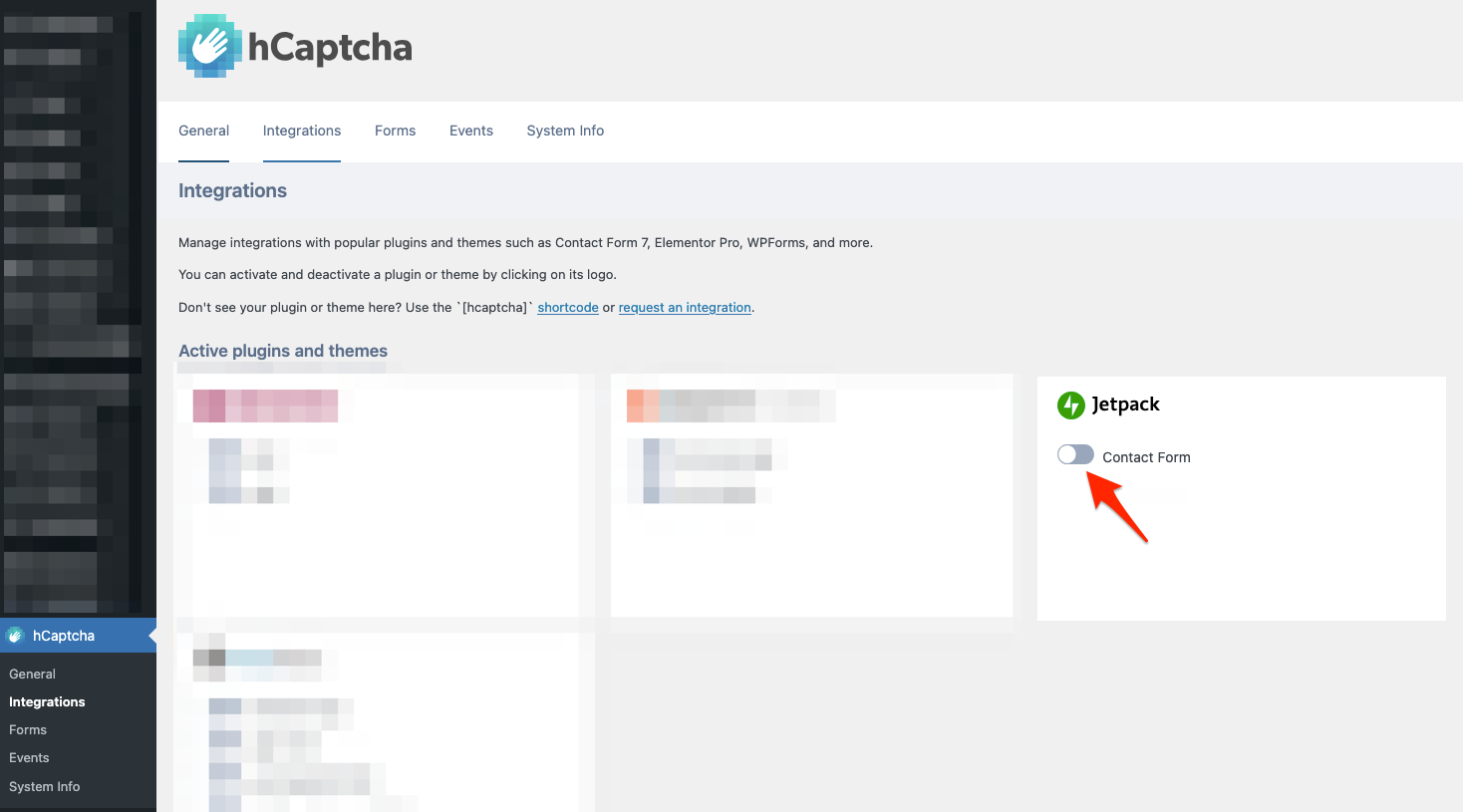The height and width of the screenshot is (812, 1463).
Task: Click the Contact Form label
Action: tap(1146, 457)
